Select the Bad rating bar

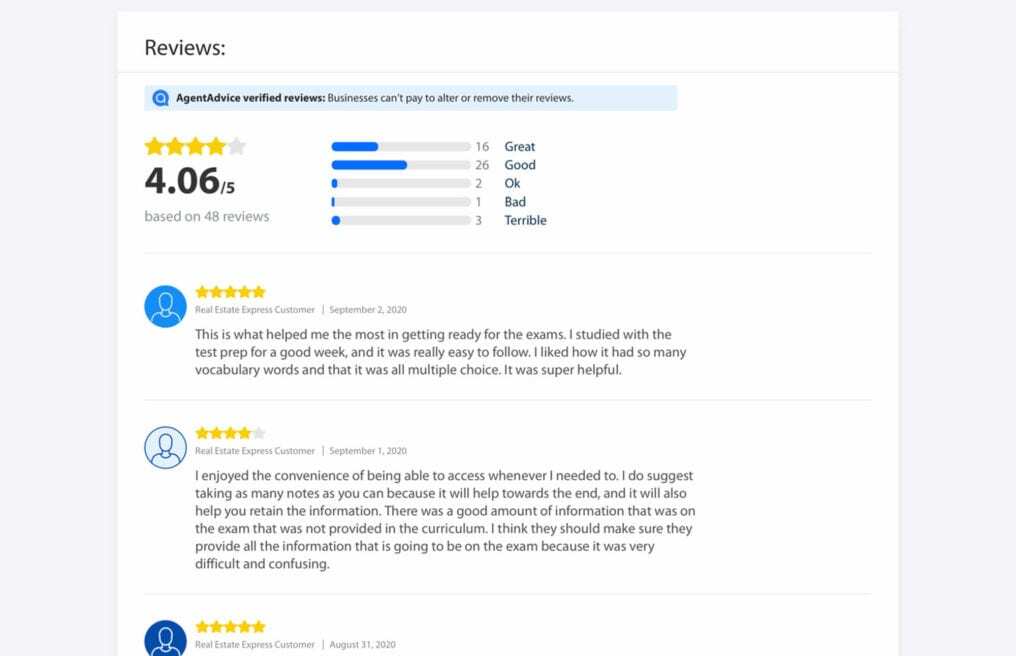[400, 202]
